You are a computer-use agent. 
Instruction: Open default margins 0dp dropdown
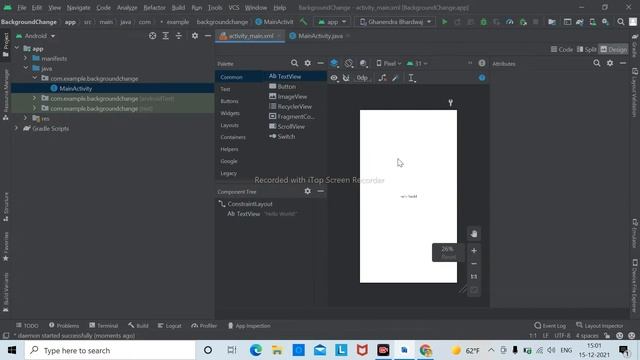(362, 78)
